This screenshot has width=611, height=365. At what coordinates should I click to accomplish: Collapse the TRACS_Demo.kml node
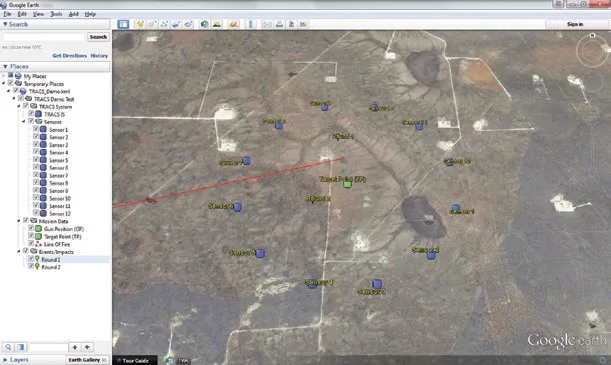pyautogui.click(x=9, y=91)
